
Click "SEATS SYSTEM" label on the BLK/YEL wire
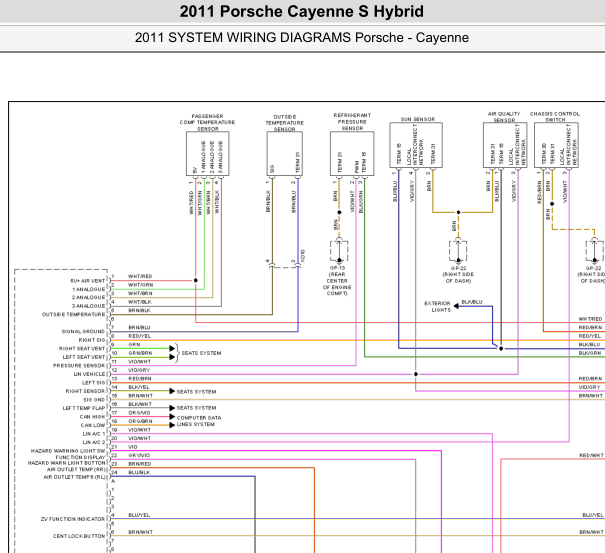196,392
